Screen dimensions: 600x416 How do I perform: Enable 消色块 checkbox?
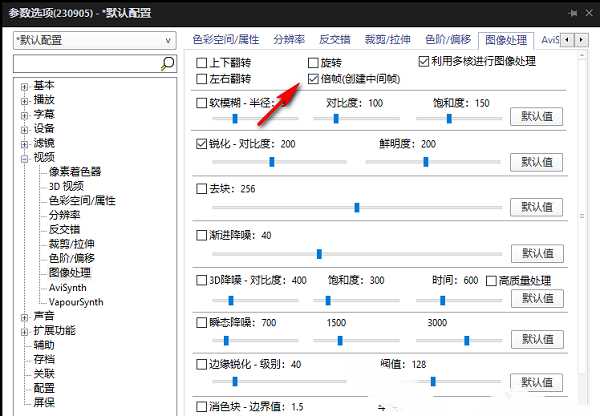point(201,406)
